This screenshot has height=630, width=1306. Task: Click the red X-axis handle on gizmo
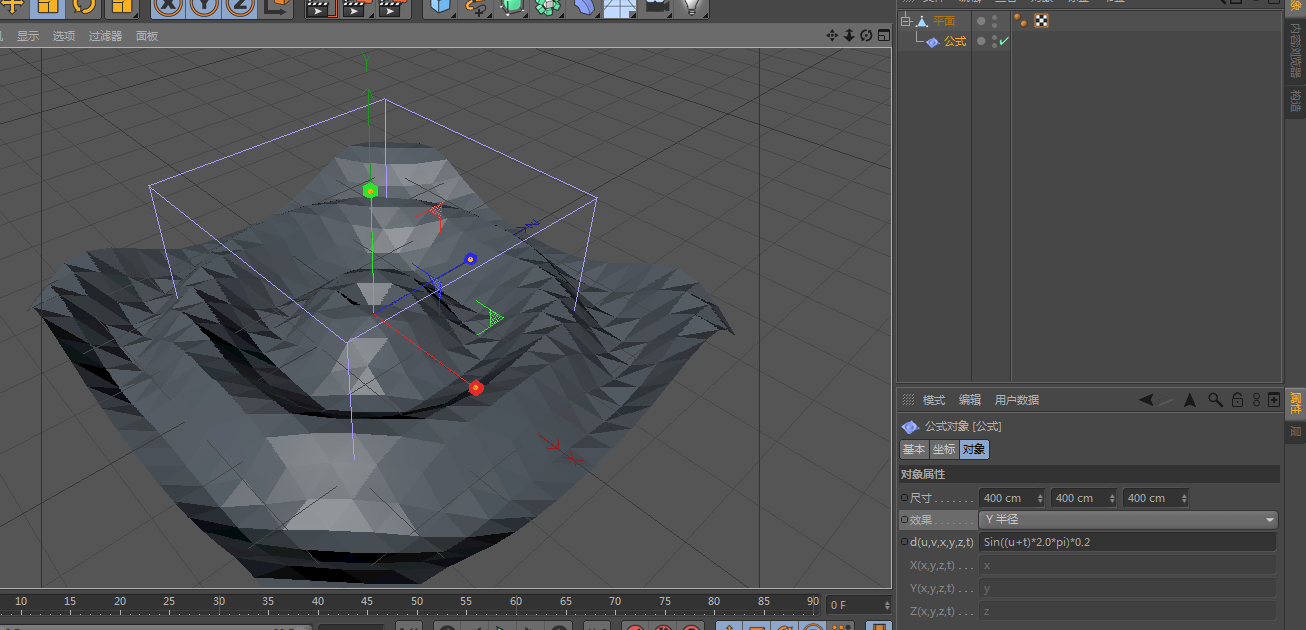(476, 388)
